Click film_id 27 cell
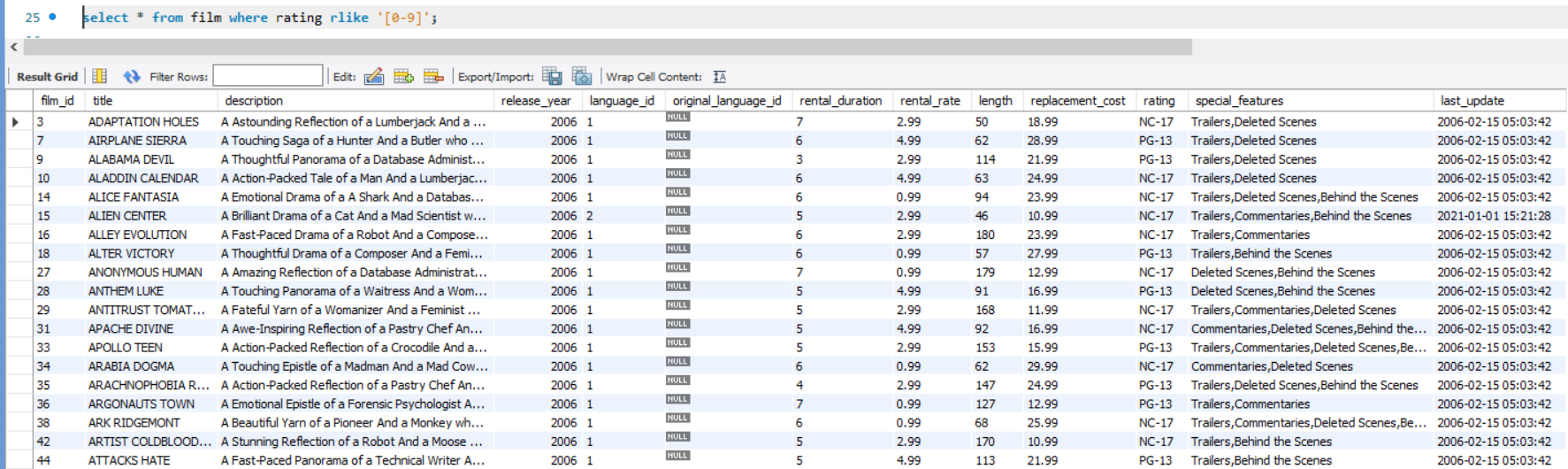The image size is (1568, 469). point(60,273)
